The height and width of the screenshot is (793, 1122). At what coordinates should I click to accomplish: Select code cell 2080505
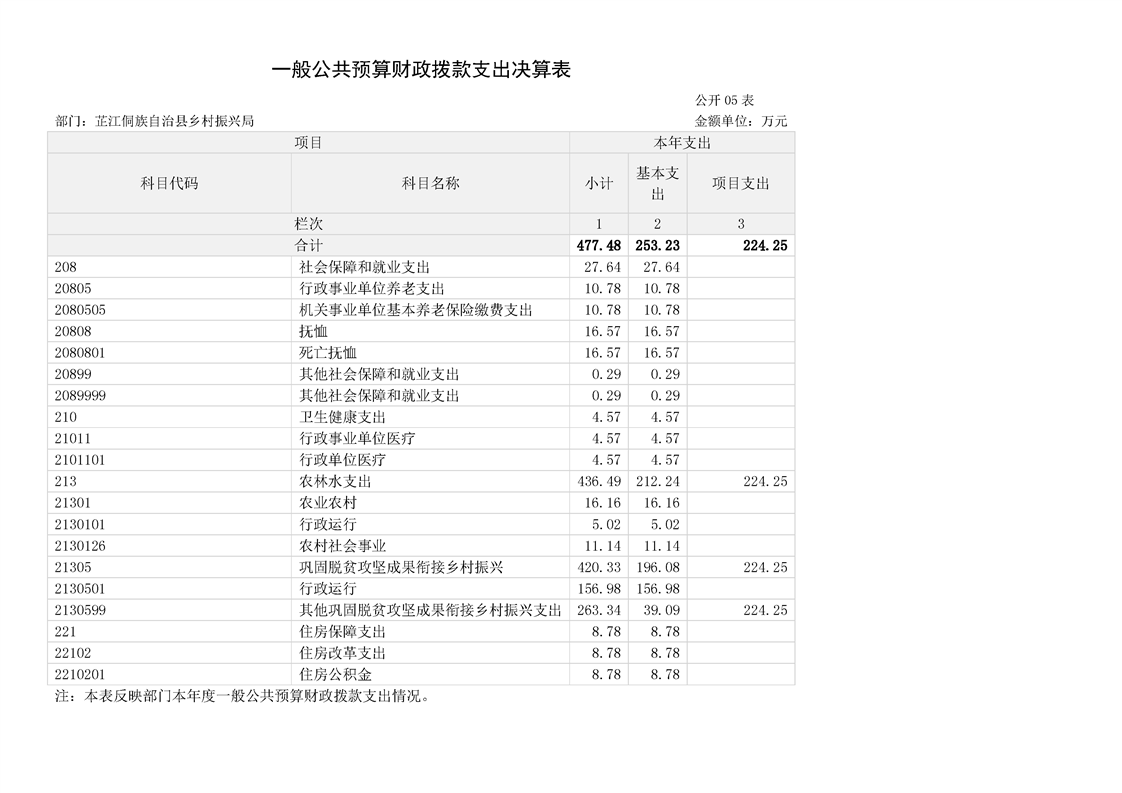[80, 310]
